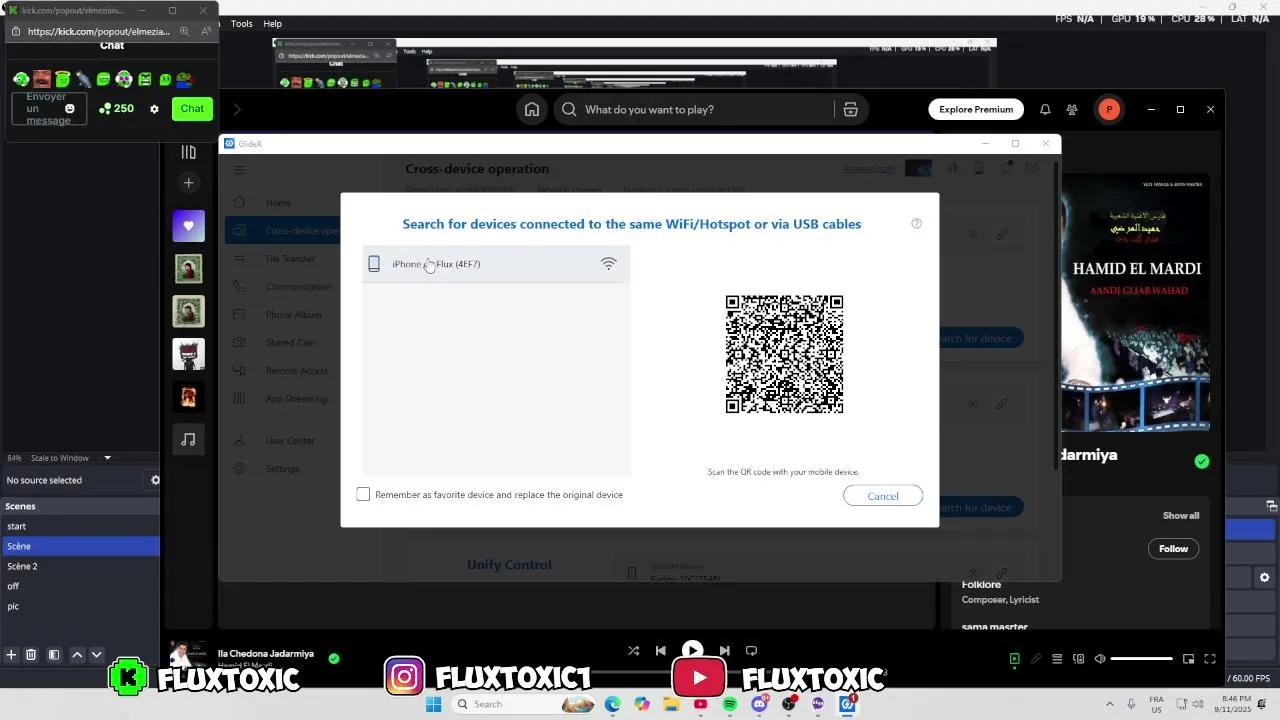Viewport: 1280px width, 720px height.
Task: Click Show all in credits section
Action: pyautogui.click(x=1180, y=516)
